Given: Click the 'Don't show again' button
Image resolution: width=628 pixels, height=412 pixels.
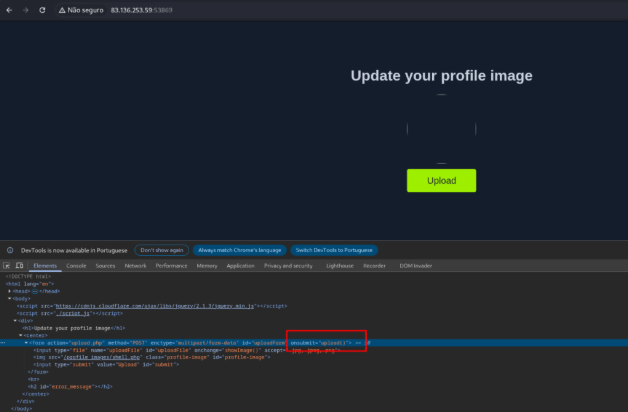Looking at the screenshot, I should tap(162, 249).
